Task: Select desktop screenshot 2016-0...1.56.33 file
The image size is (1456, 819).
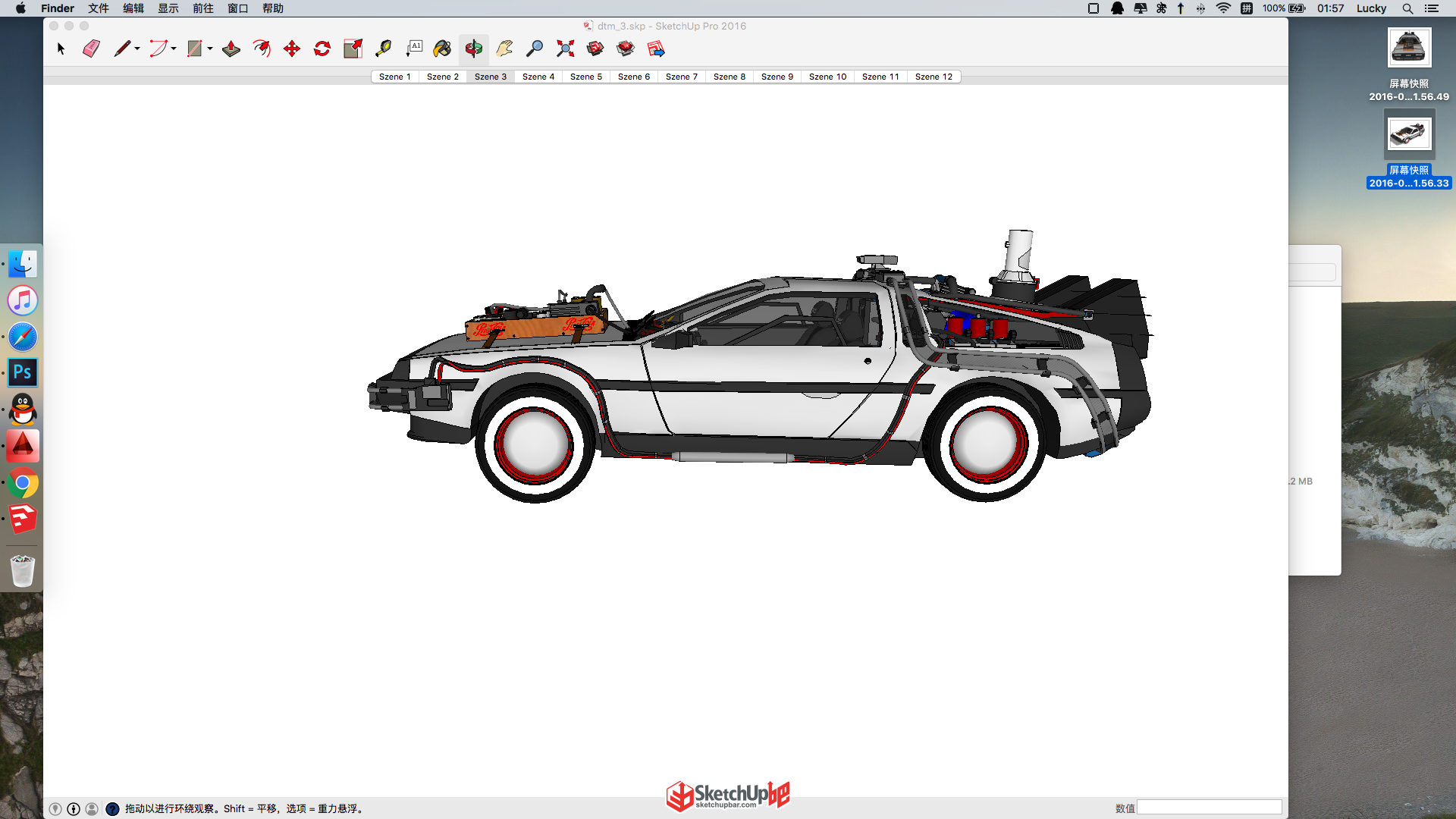Action: tap(1409, 149)
